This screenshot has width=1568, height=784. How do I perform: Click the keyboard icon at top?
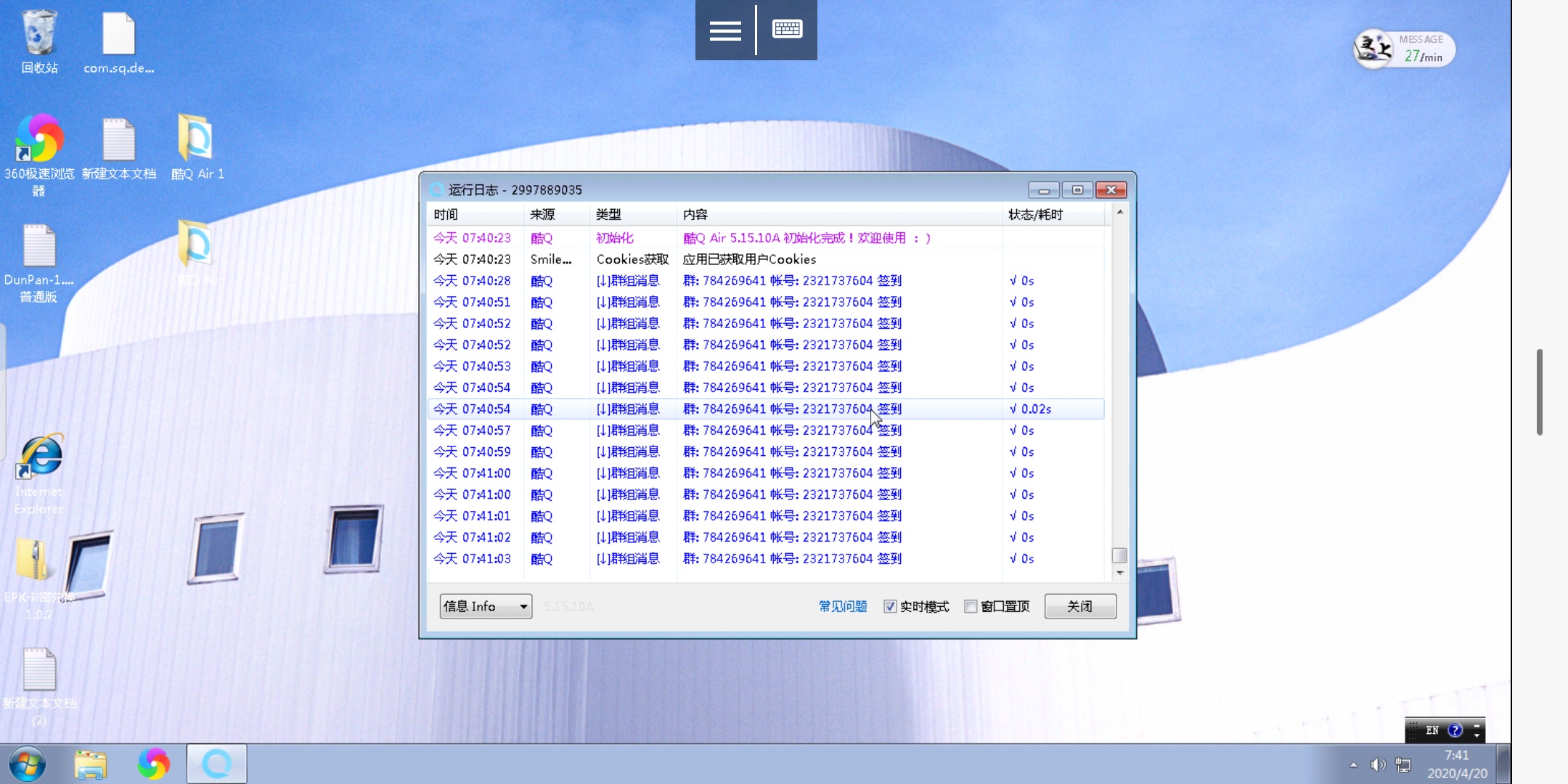coord(787,30)
